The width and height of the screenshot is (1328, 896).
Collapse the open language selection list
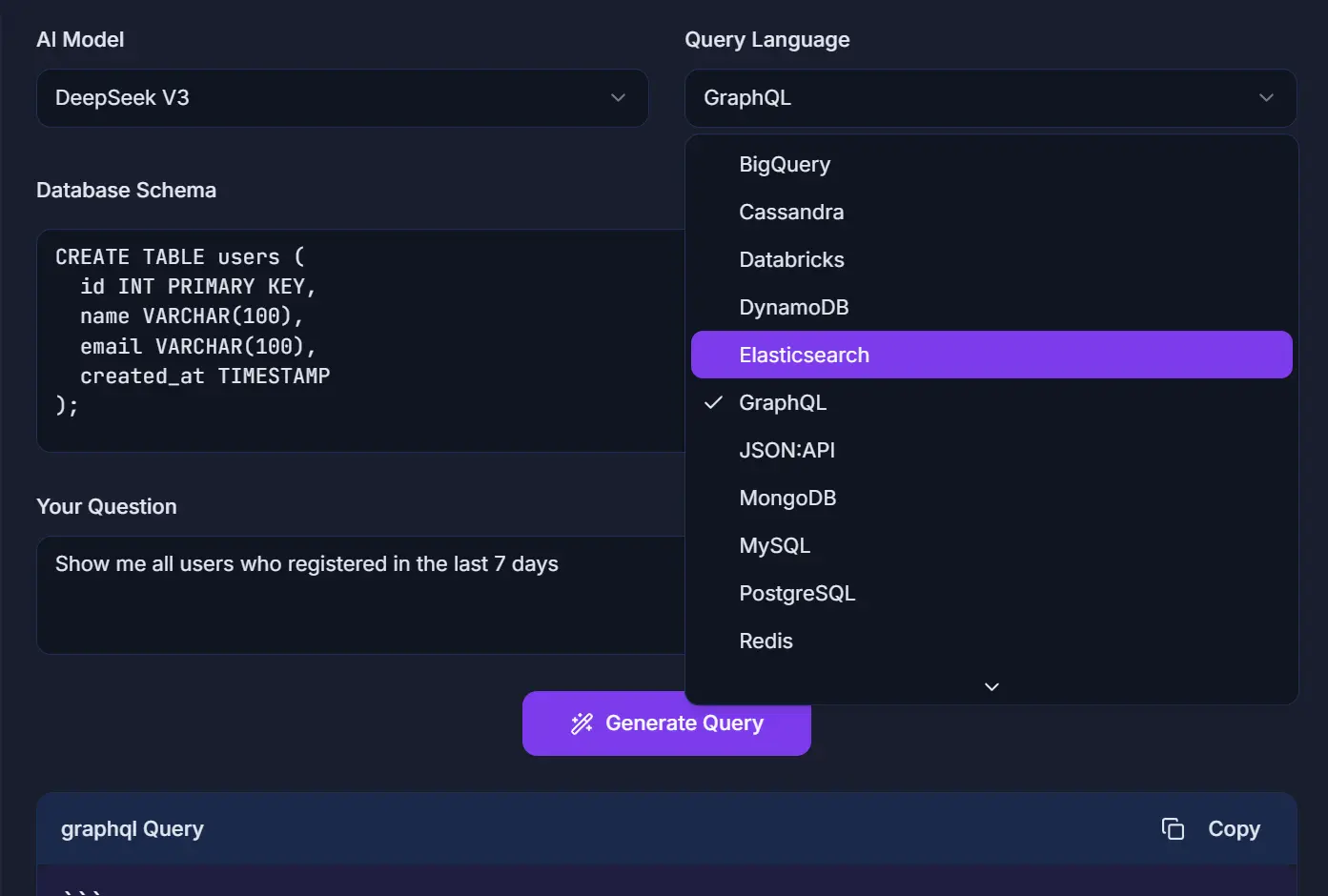(991, 98)
